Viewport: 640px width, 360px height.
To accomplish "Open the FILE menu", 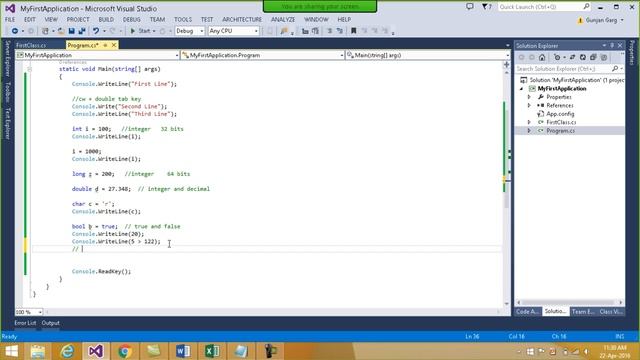I will (x=10, y=20).
